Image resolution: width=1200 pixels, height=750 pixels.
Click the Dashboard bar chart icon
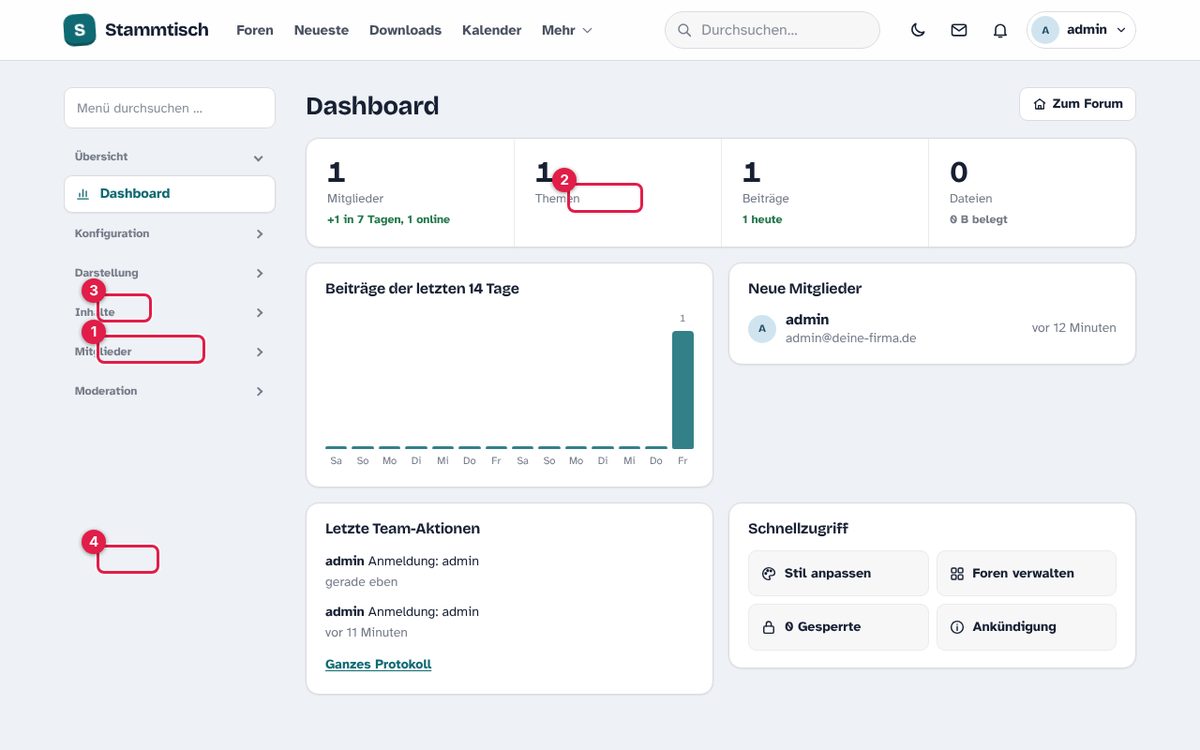(x=83, y=194)
